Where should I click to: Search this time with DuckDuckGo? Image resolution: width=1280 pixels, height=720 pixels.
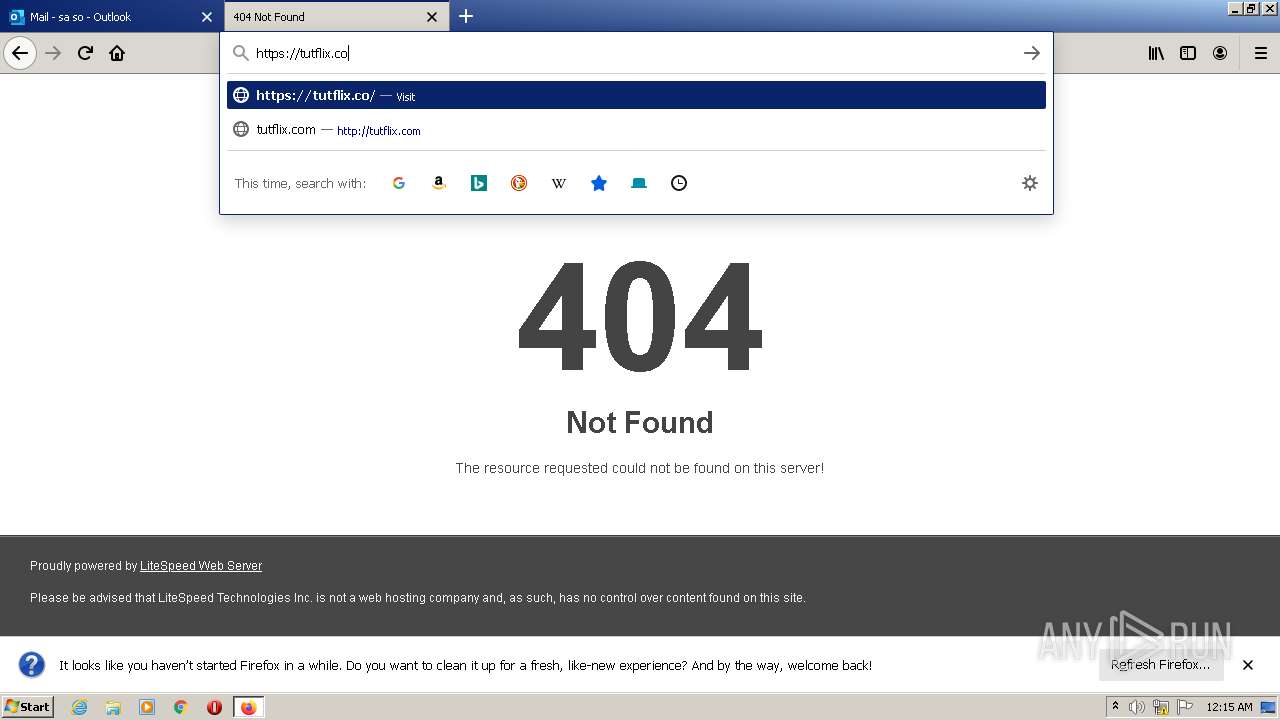tap(519, 183)
